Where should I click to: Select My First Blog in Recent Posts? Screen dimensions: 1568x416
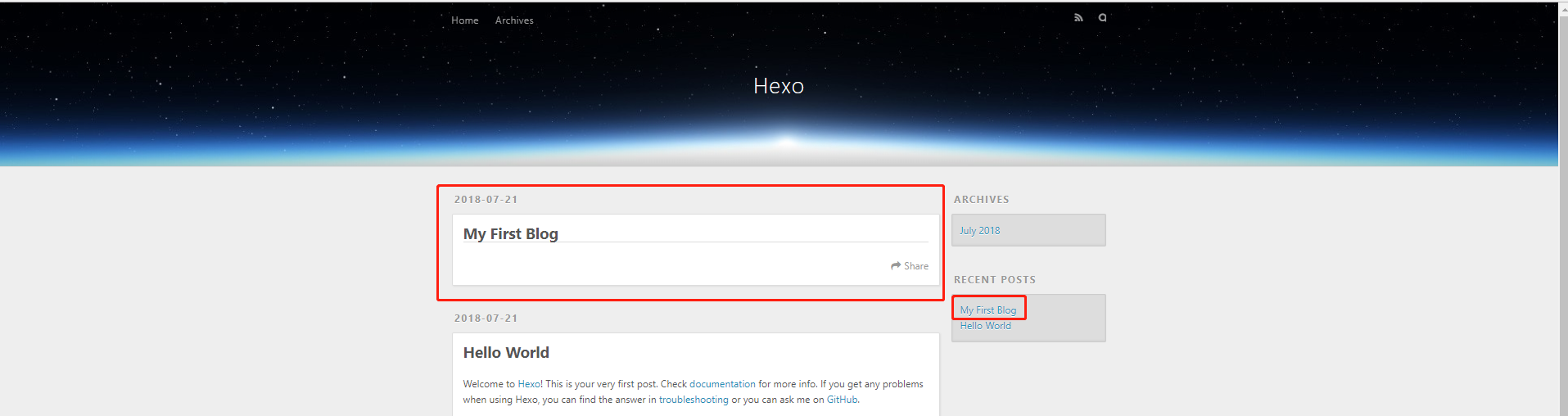987,310
